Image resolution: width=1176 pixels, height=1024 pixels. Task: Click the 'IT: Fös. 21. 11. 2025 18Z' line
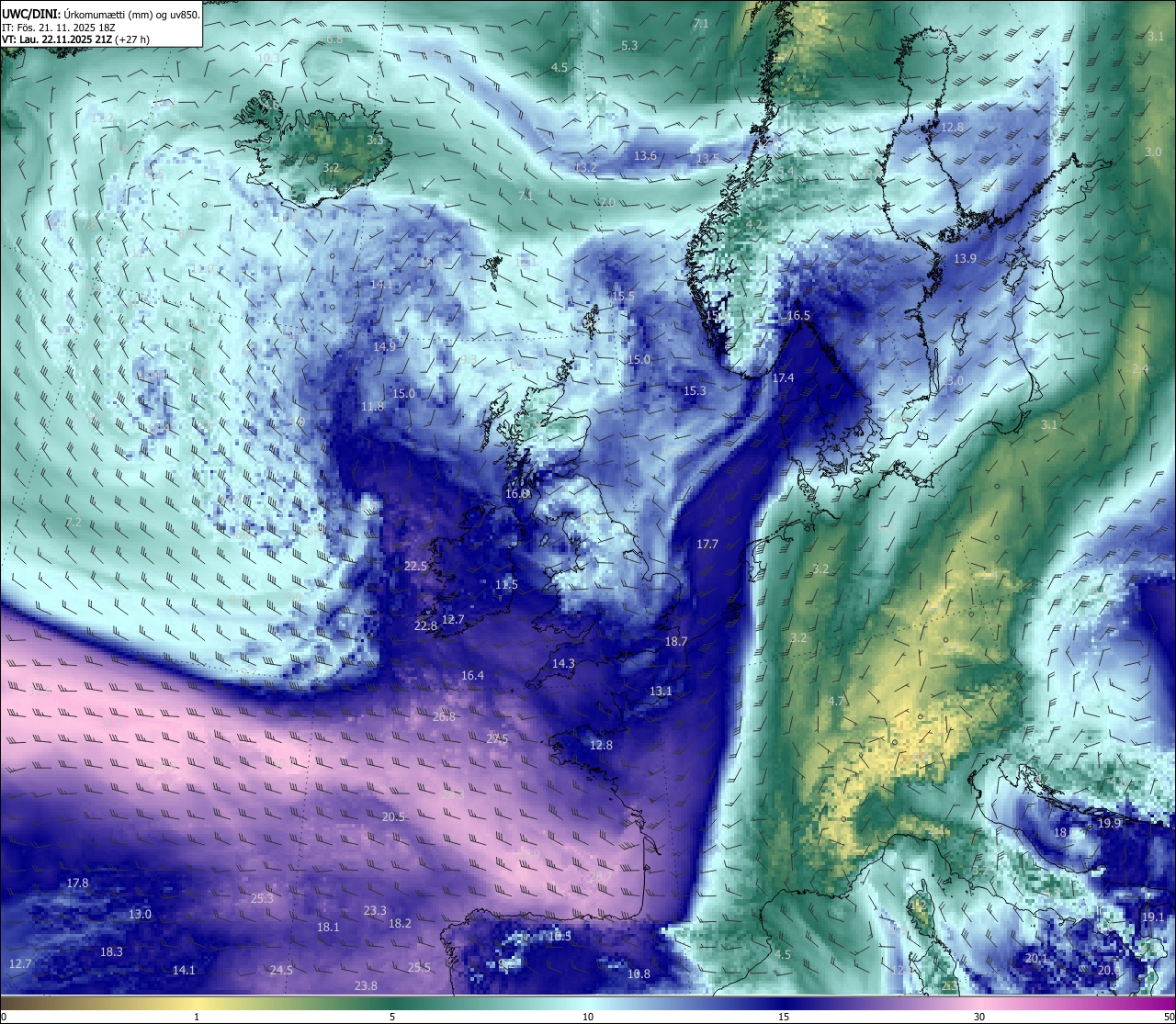pyautogui.click(x=59, y=28)
